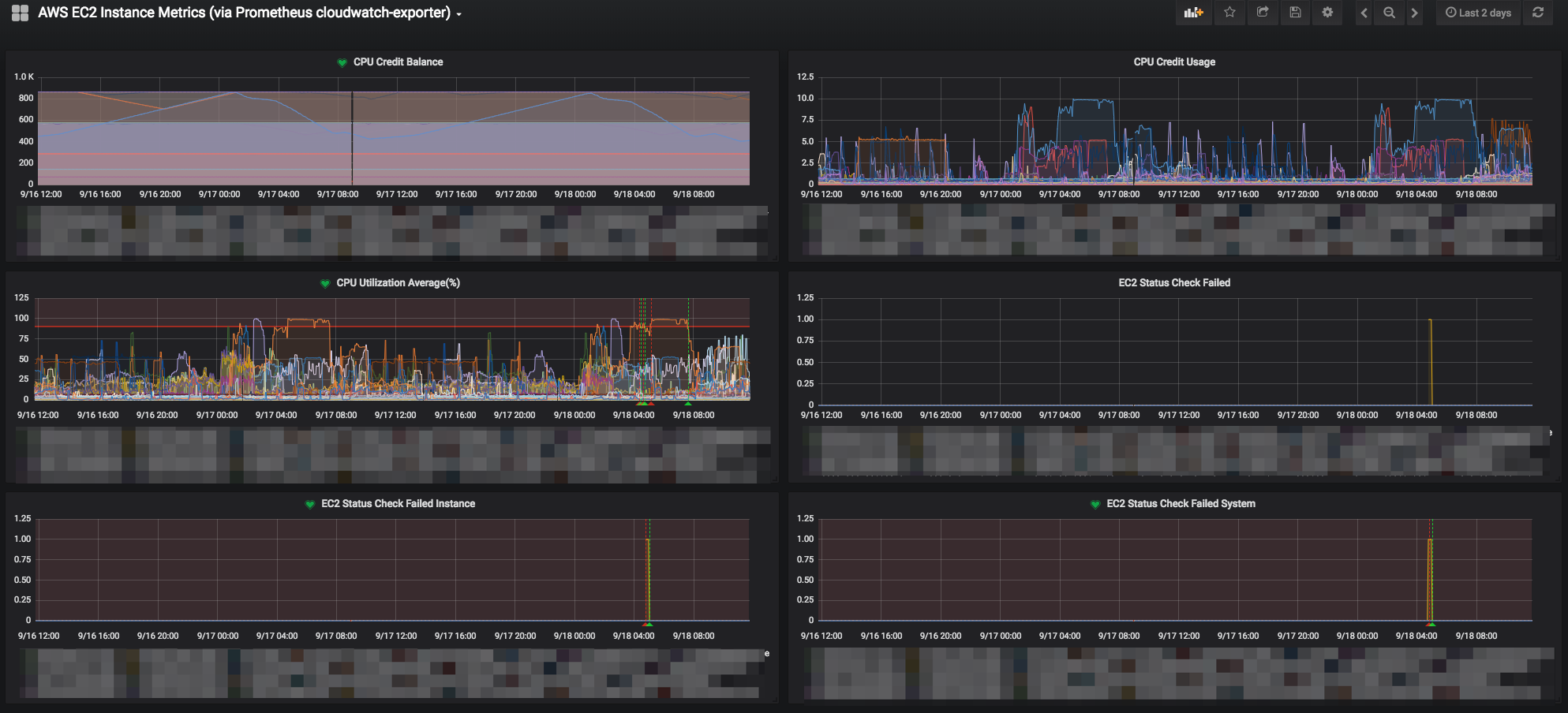
Task: Open CPU Credit Balance panel title menu
Action: click(x=398, y=62)
